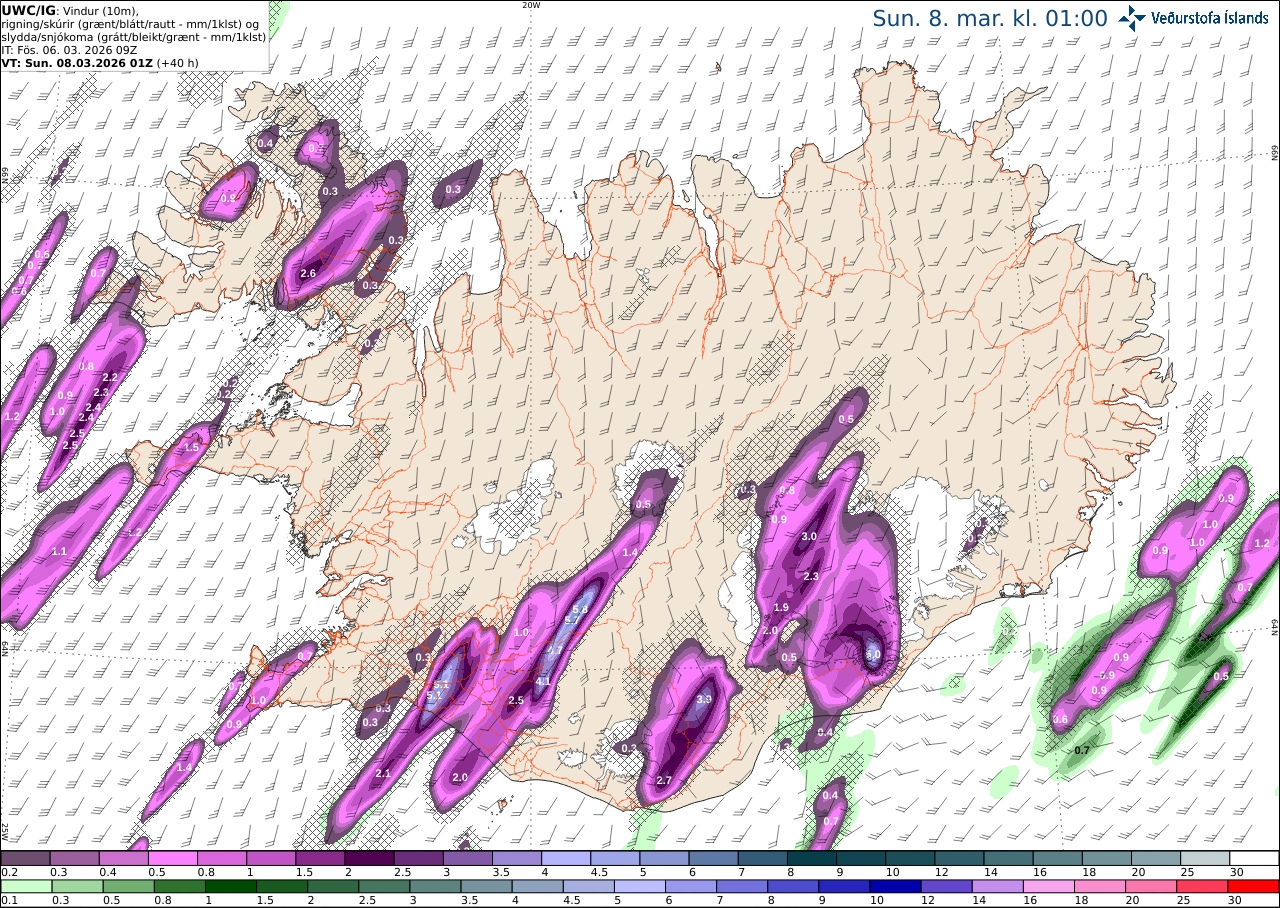1280x908 pixels.
Task: Click the '2.1' precipitation value
Action: [383, 774]
